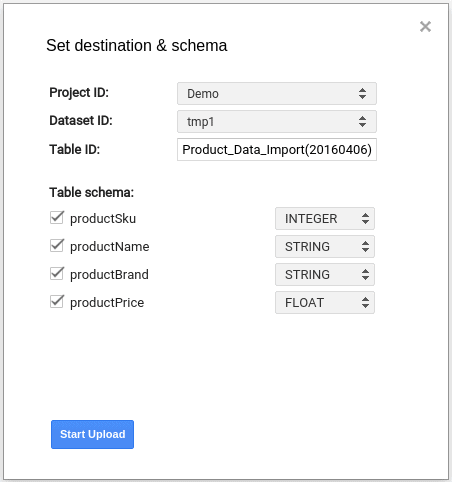This screenshot has width=452, height=482.
Task: Click the Table schema heading
Action: tap(91, 193)
